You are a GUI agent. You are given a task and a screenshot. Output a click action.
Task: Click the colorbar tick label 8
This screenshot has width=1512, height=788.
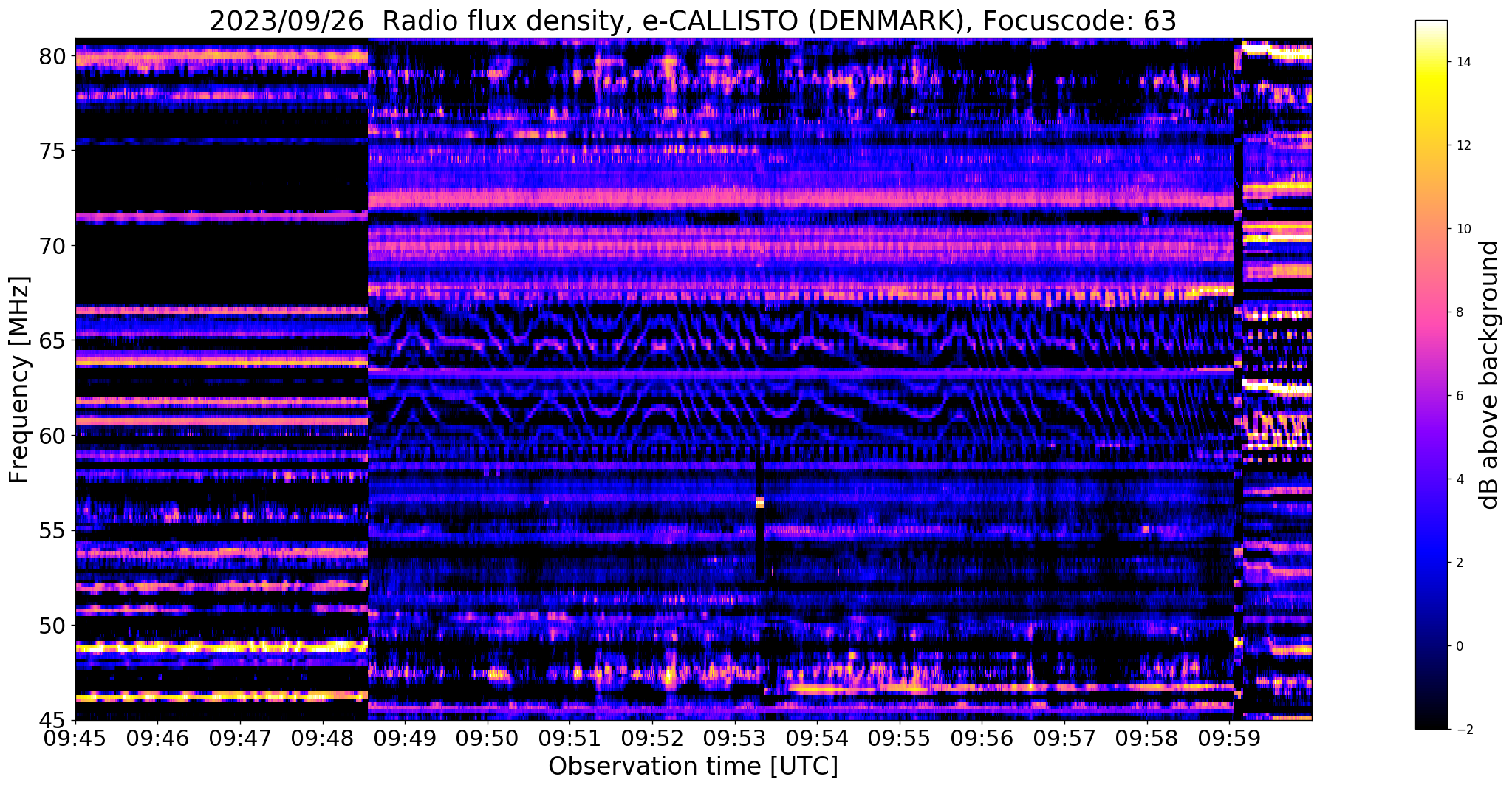tap(1459, 312)
